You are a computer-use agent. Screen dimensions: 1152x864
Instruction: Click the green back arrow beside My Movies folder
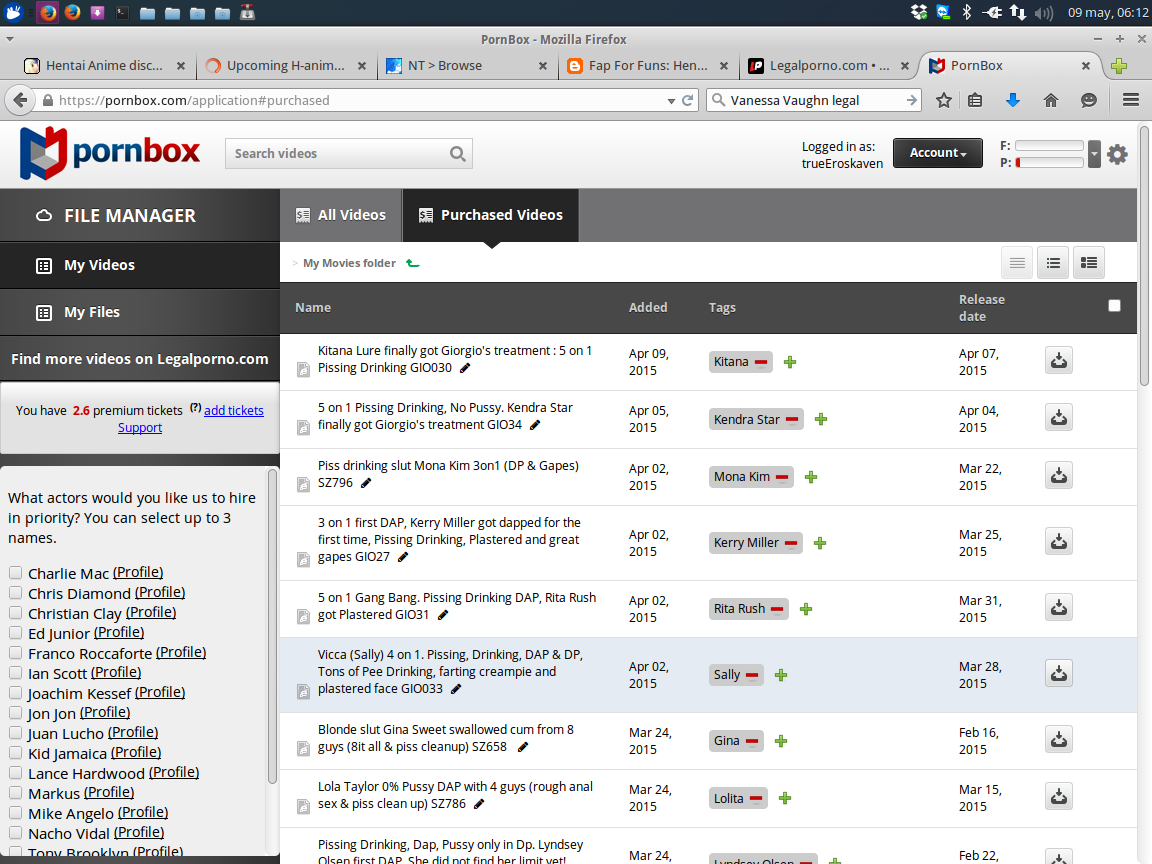(x=413, y=263)
